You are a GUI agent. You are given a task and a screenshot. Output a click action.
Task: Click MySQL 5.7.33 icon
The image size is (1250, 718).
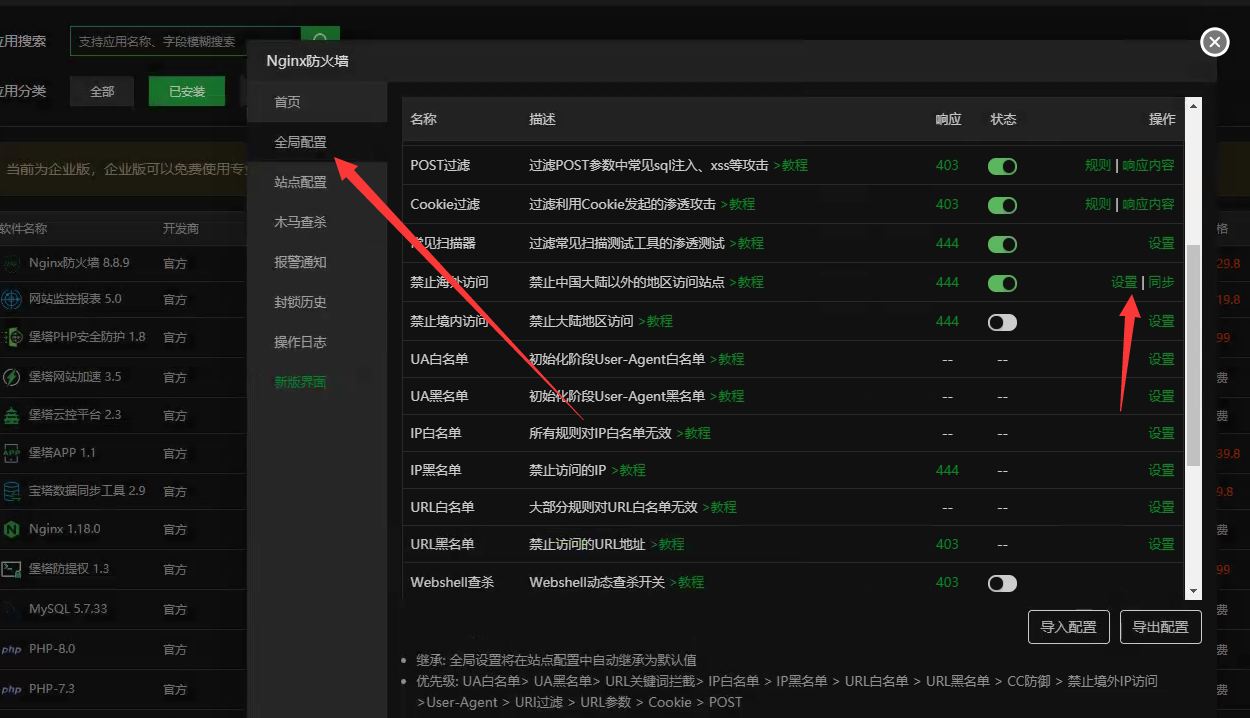pyautogui.click(x=11, y=609)
